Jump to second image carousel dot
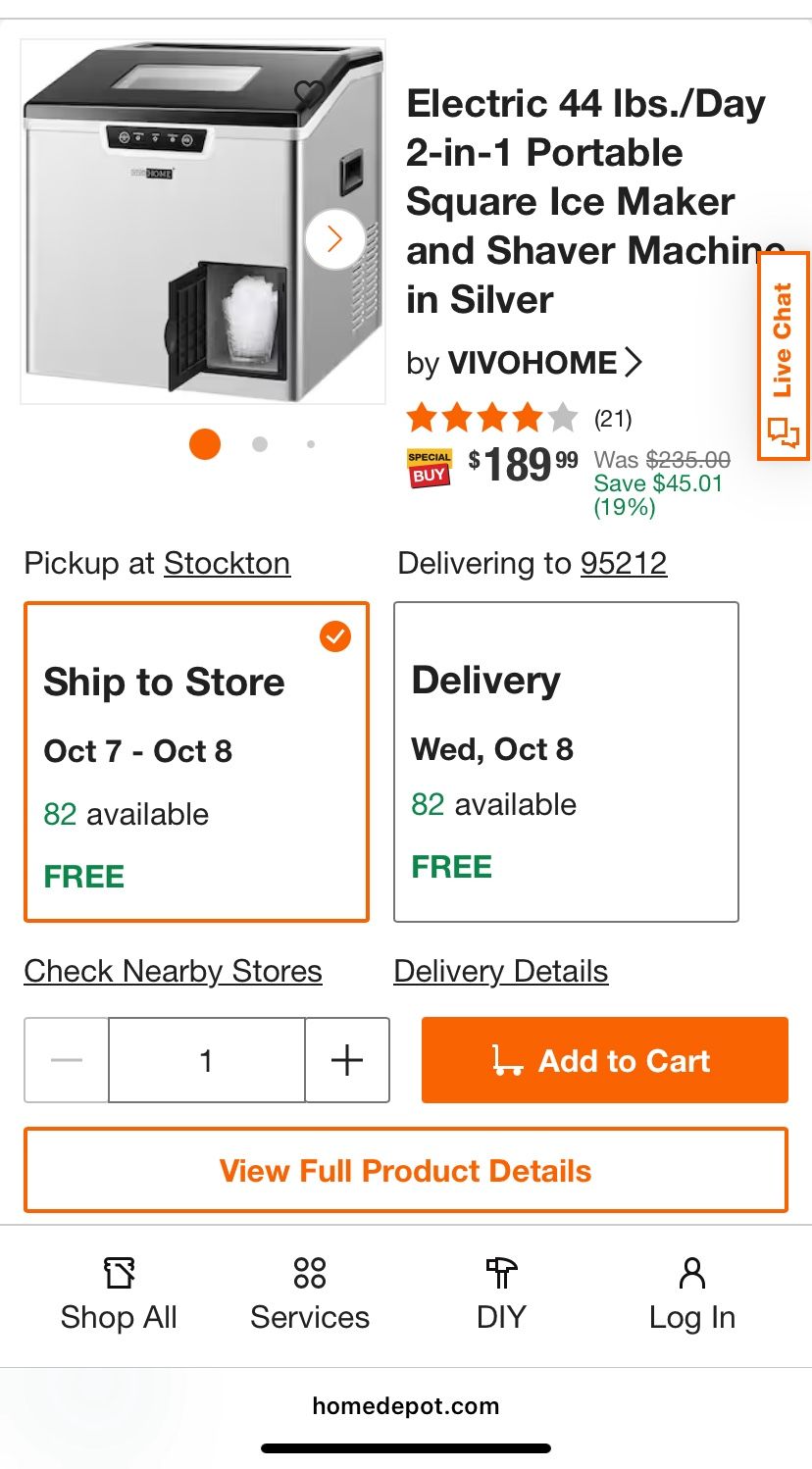Screen dimensions: 812x1469 tap(260, 444)
